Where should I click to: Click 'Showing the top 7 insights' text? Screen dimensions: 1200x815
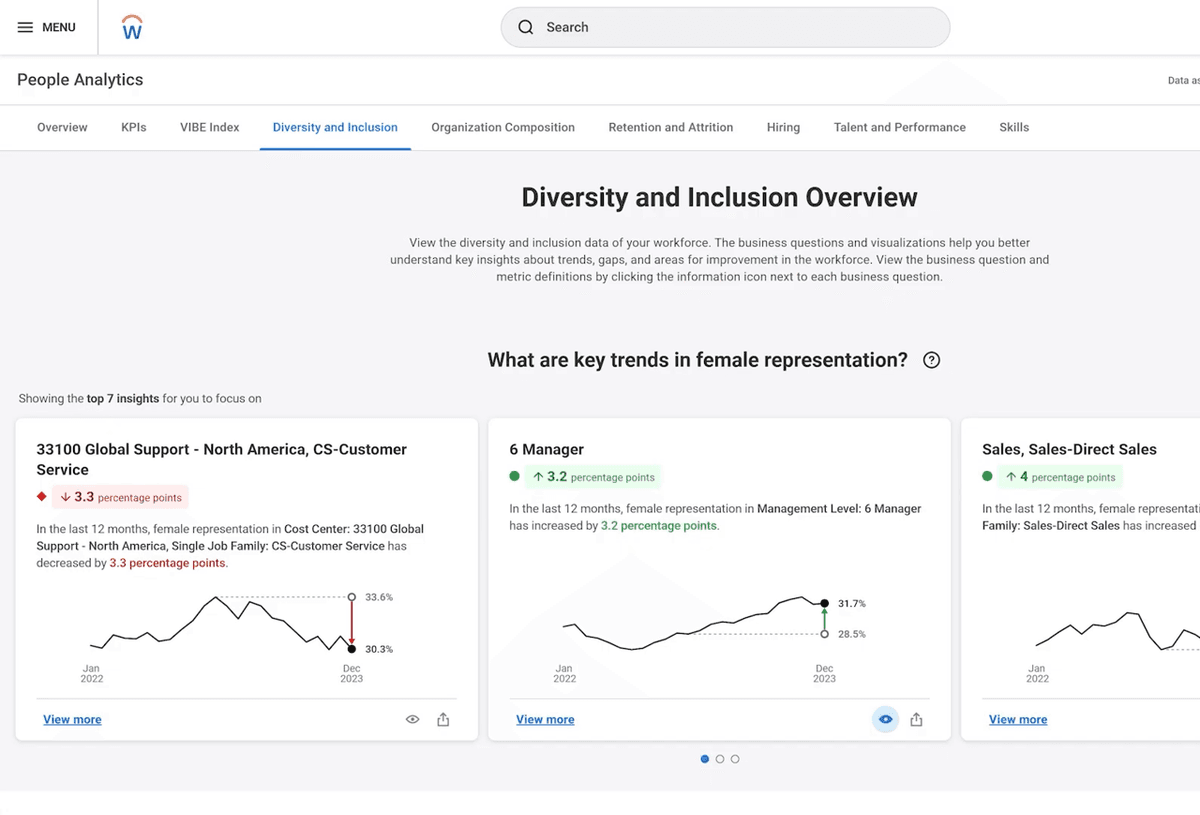tap(140, 398)
